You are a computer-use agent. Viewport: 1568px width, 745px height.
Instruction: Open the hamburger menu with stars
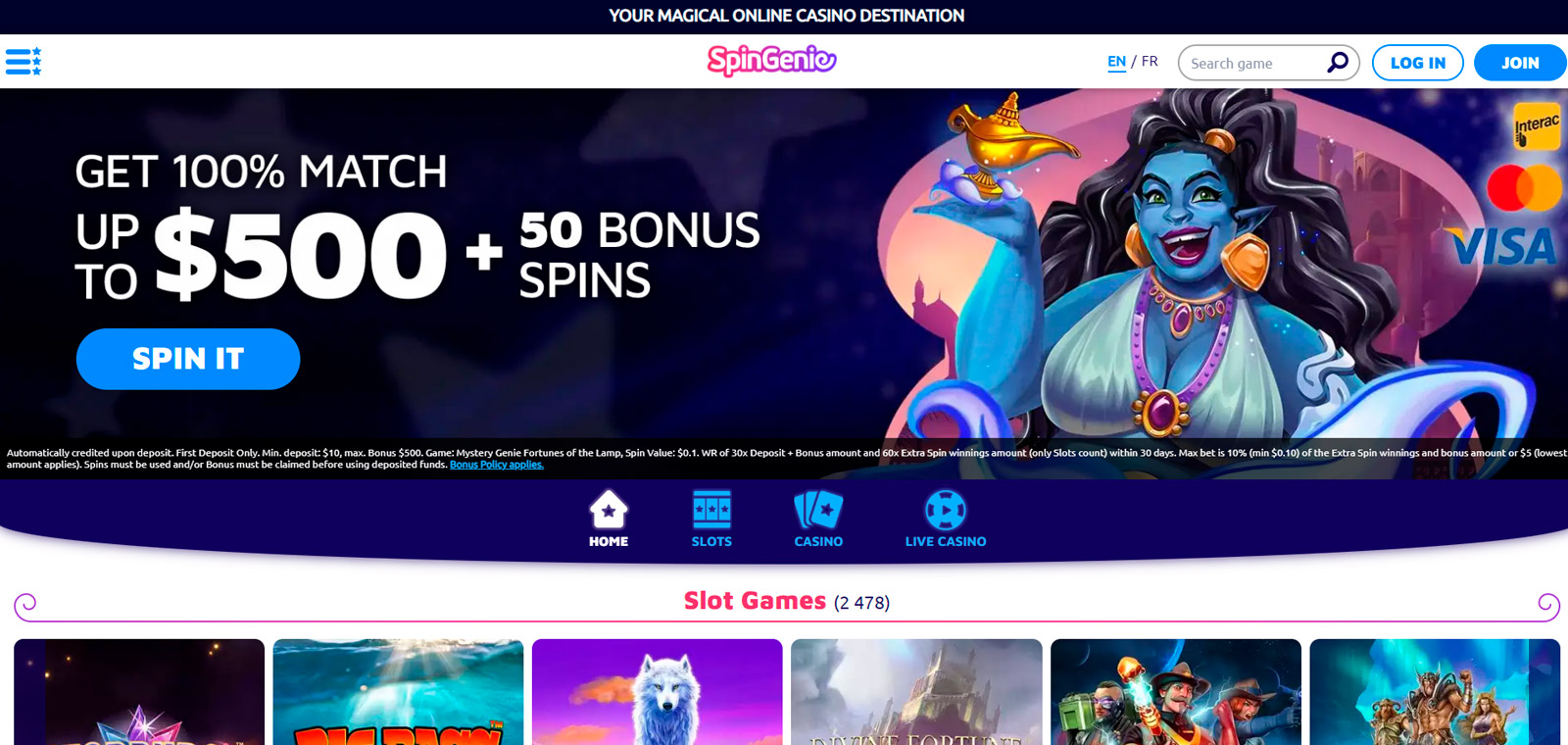click(24, 62)
